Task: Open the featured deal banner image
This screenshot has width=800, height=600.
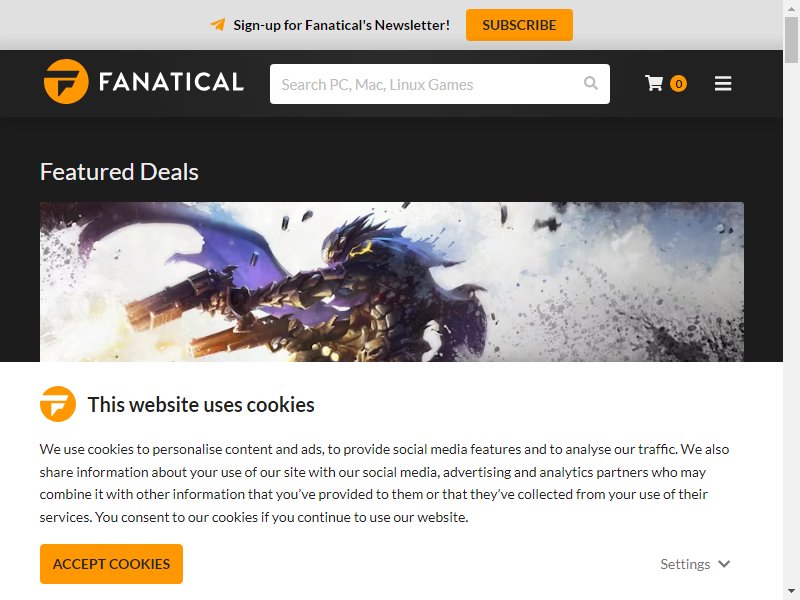Action: [391, 282]
